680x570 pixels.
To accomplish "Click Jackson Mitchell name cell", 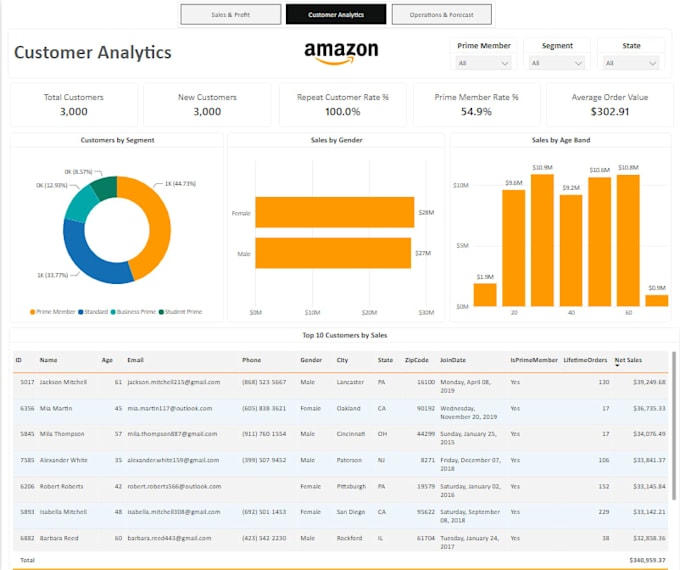I will 63,382.
